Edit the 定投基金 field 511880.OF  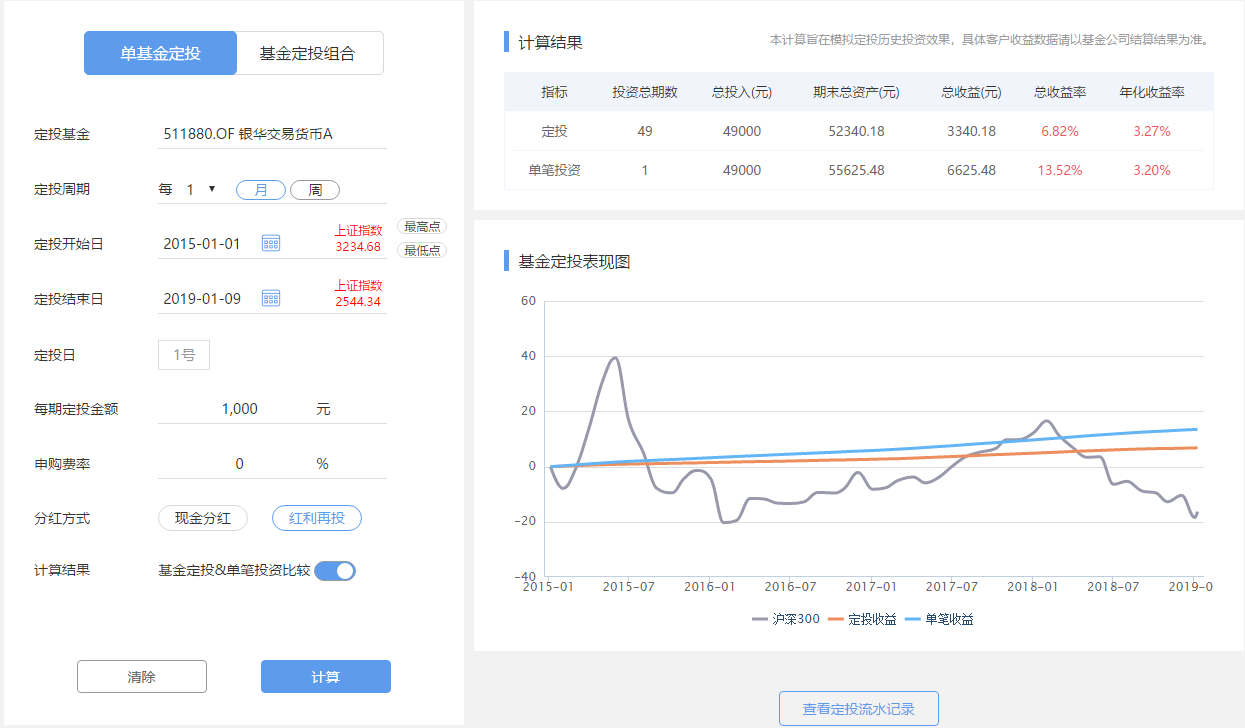(272, 134)
